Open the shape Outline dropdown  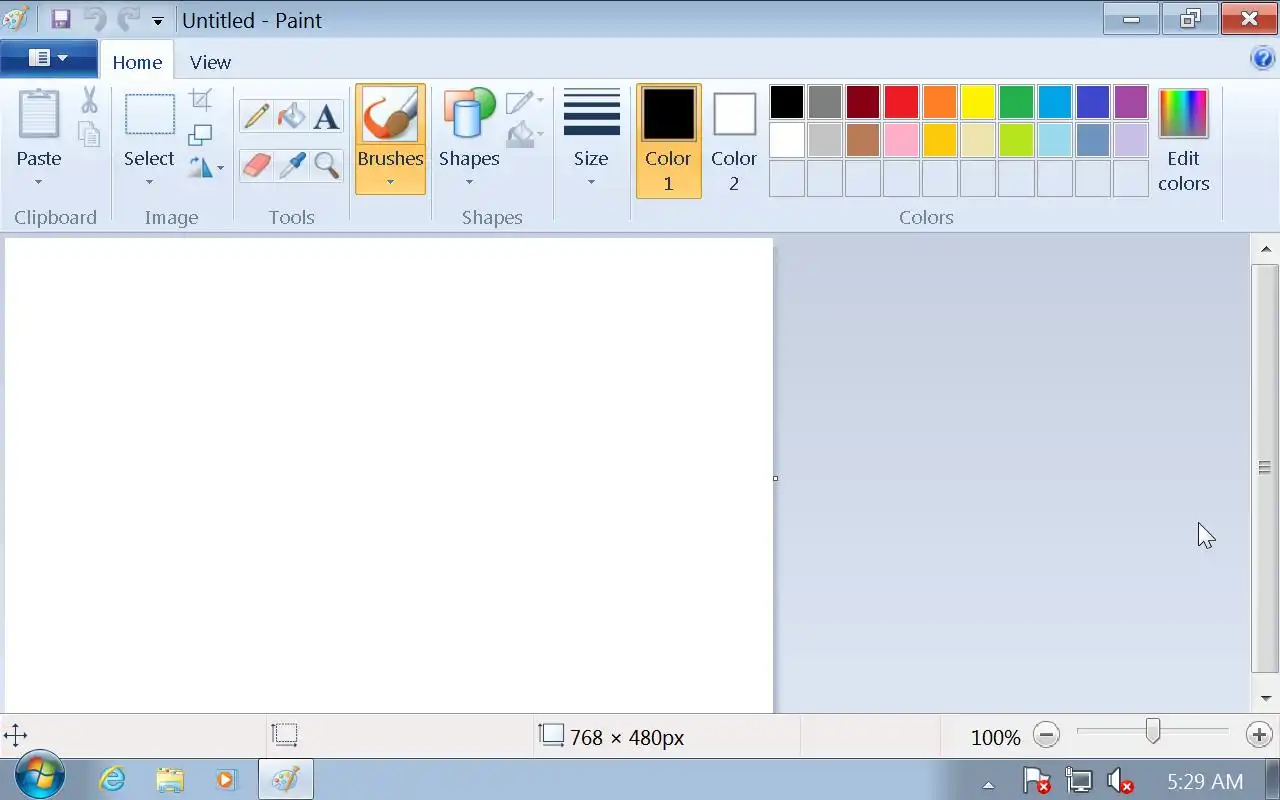(524, 101)
